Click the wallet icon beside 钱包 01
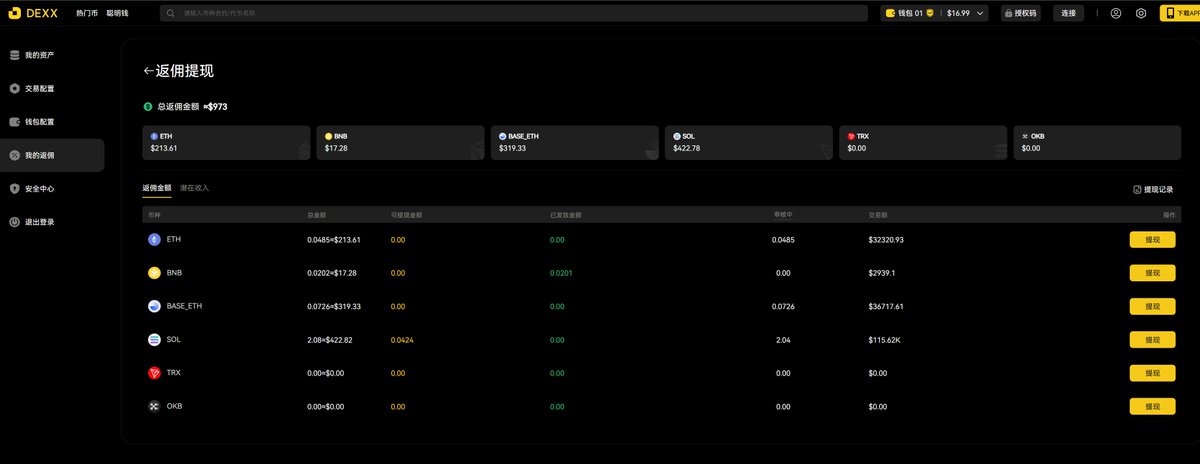This screenshot has width=1200, height=464. click(890, 13)
